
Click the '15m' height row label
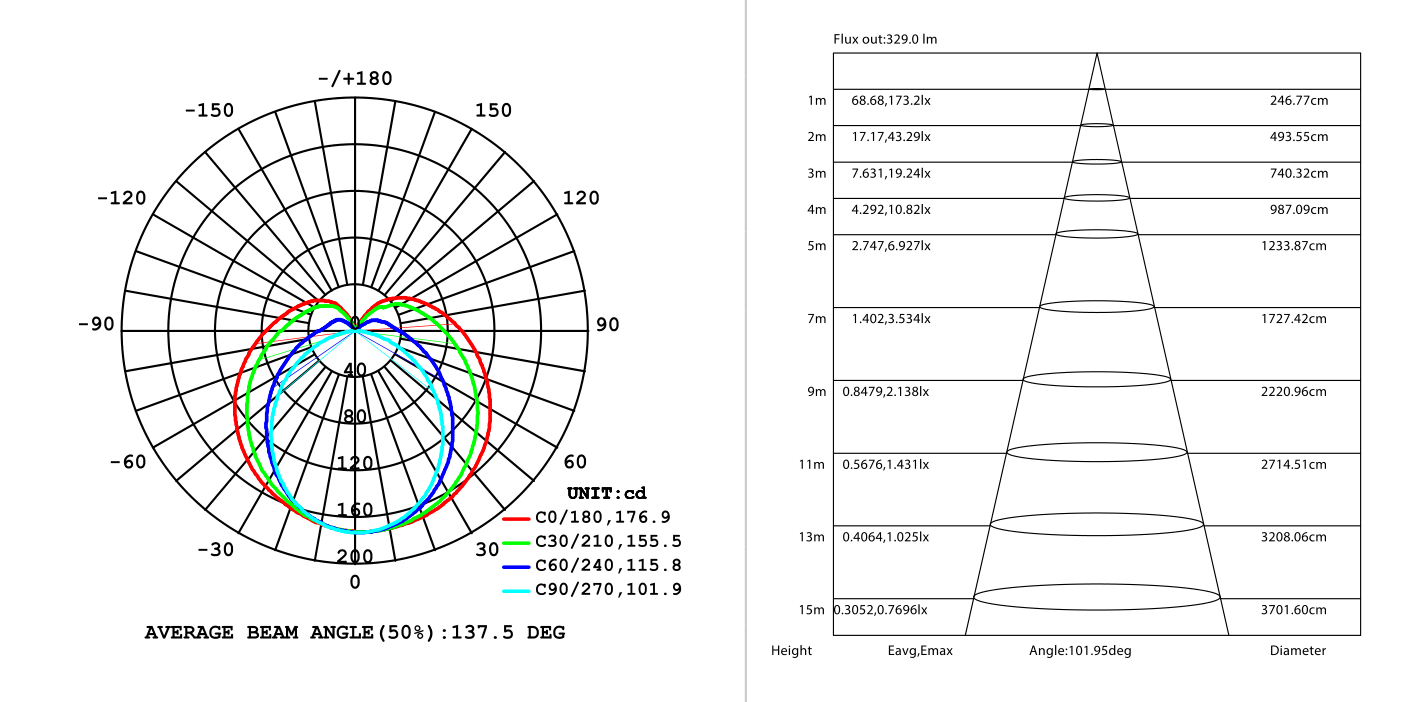[814, 610]
